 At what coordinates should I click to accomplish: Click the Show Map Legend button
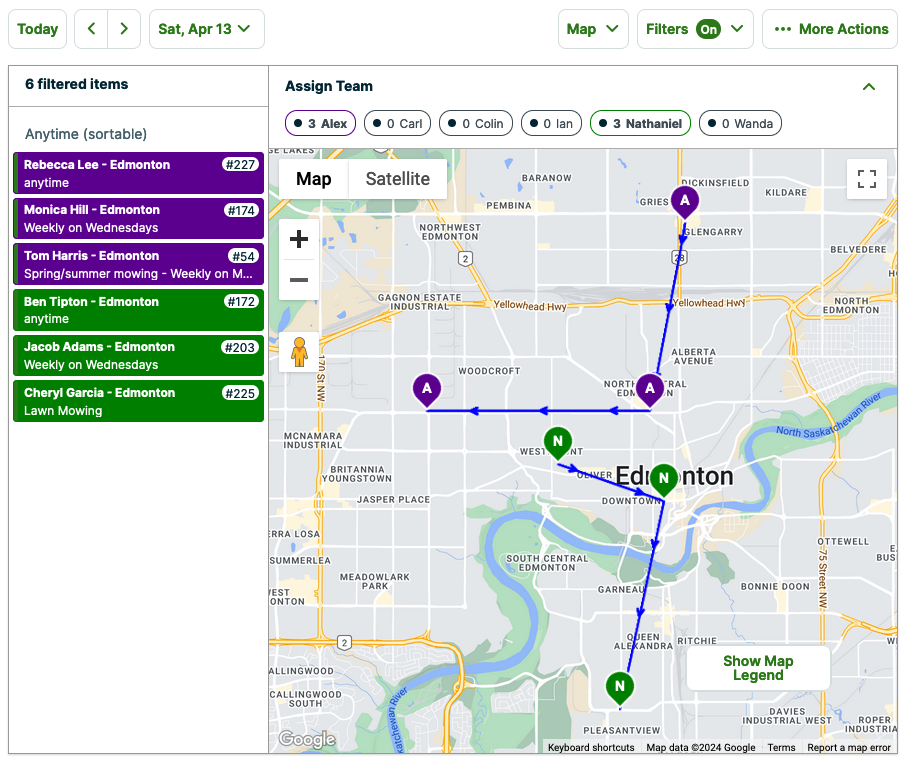click(757, 668)
